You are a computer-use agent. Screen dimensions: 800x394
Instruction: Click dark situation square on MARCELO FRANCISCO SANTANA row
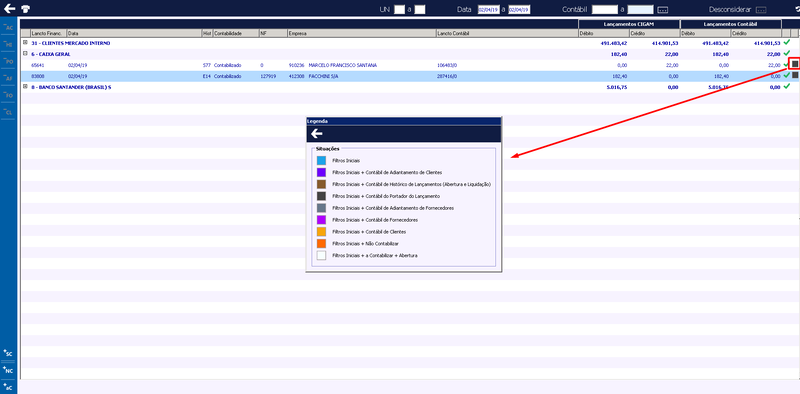pos(795,64)
